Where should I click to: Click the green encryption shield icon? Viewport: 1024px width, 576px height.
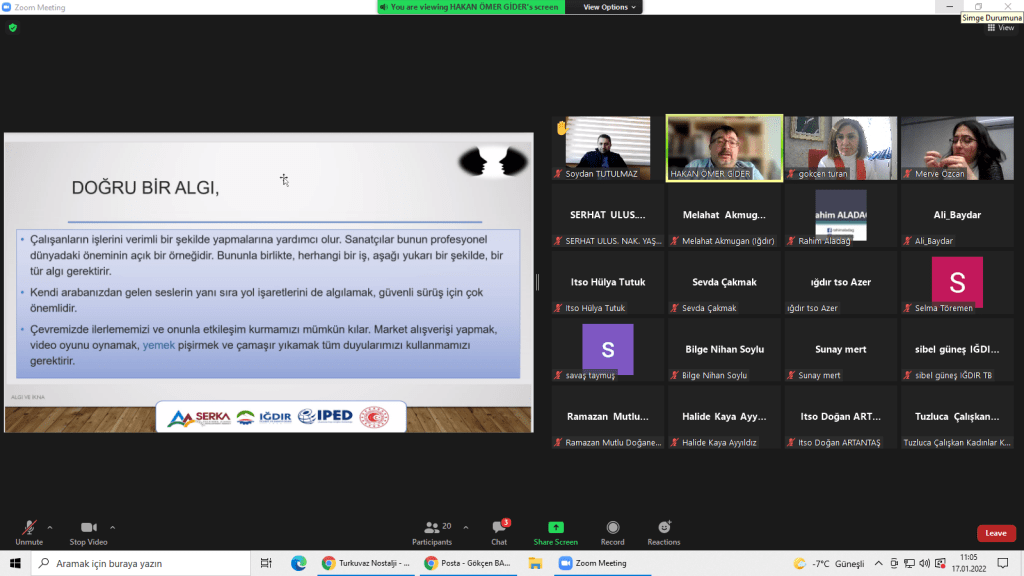[12, 28]
